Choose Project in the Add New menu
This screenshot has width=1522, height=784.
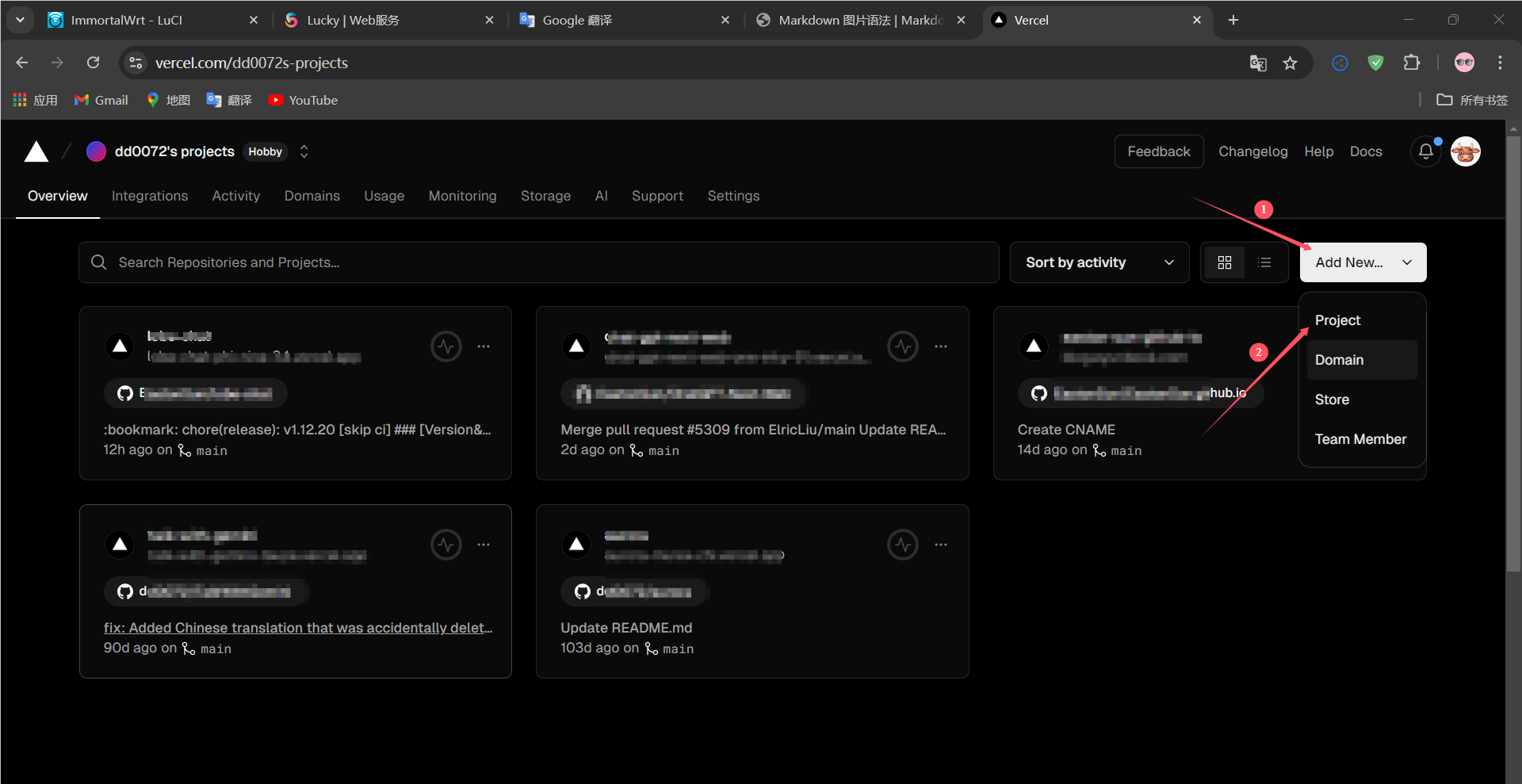[1337, 320]
